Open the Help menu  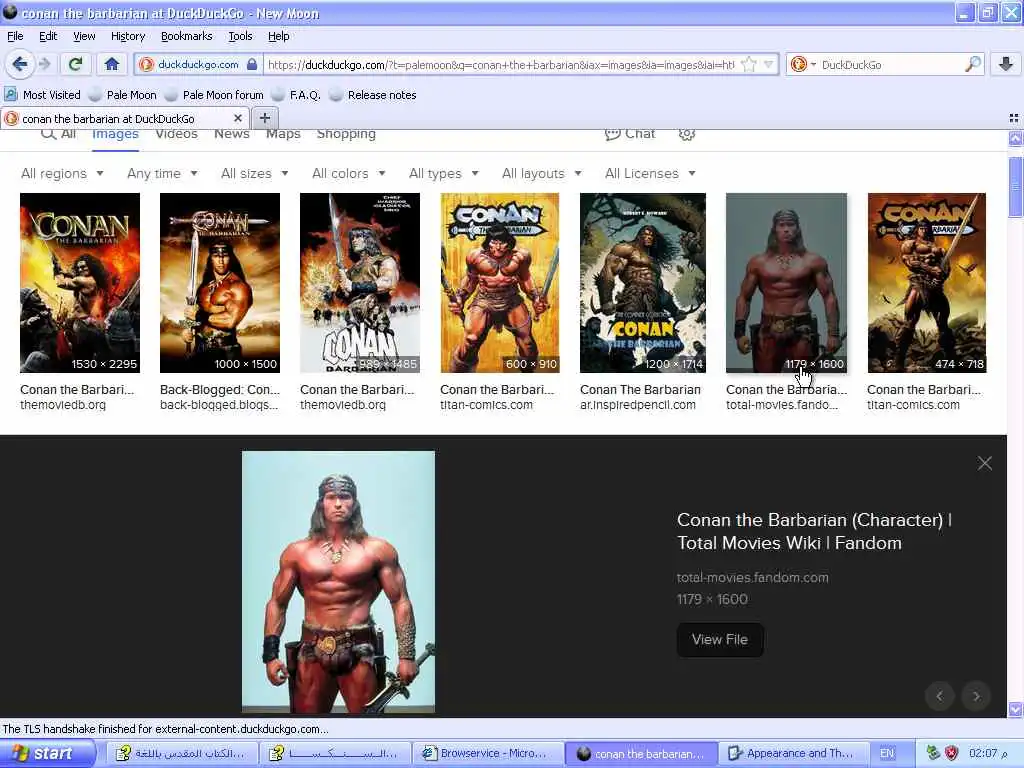(x=278, y=36)
